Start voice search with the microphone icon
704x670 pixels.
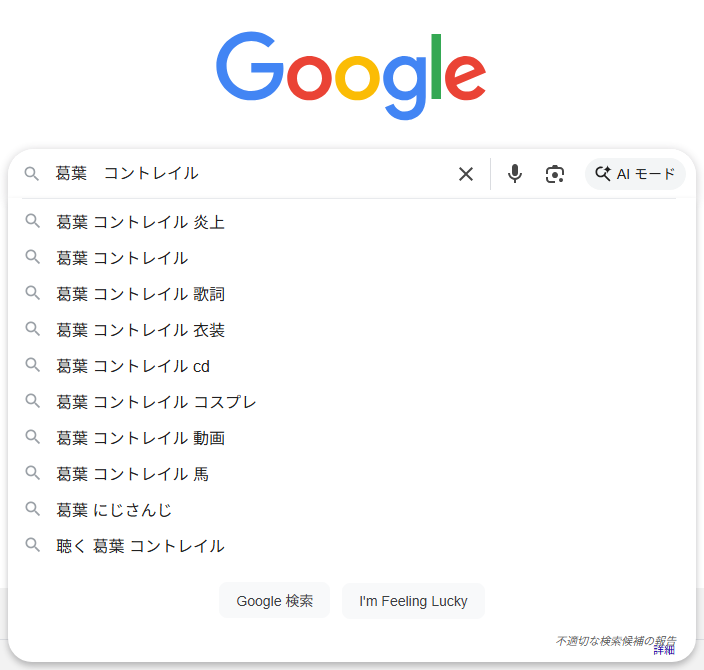515,174
